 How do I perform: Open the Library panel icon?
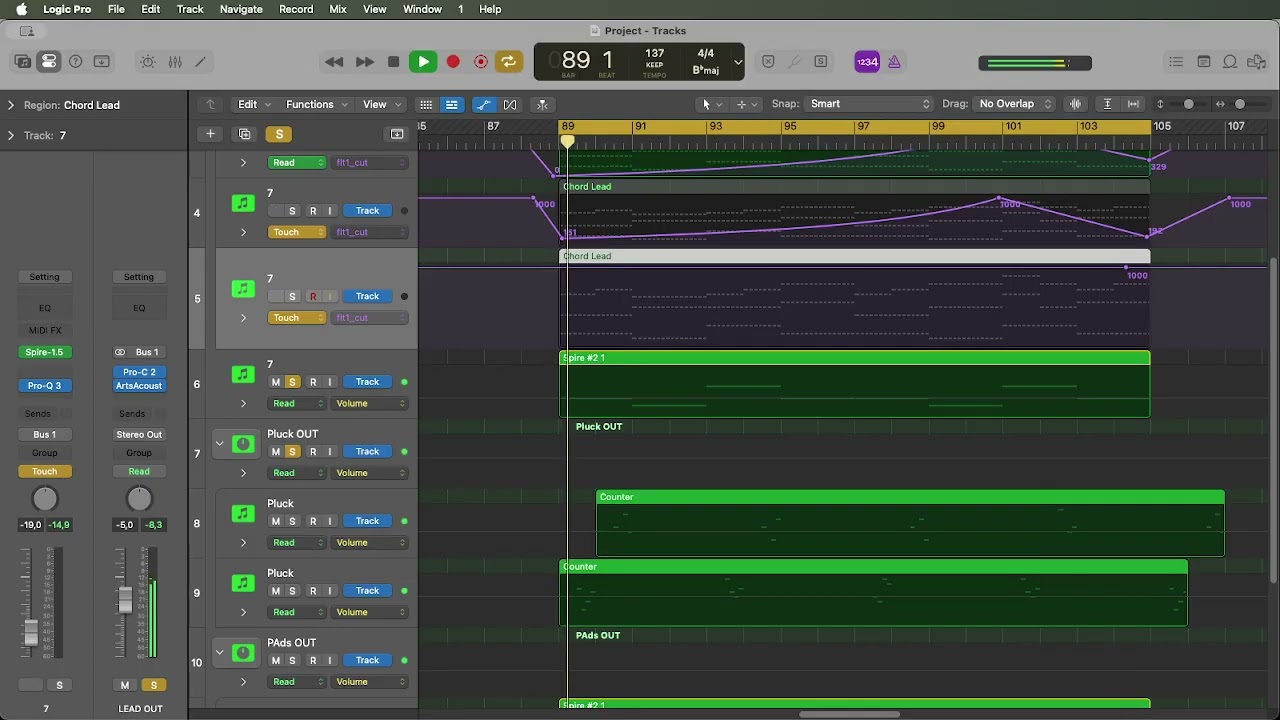coord(22,62)
